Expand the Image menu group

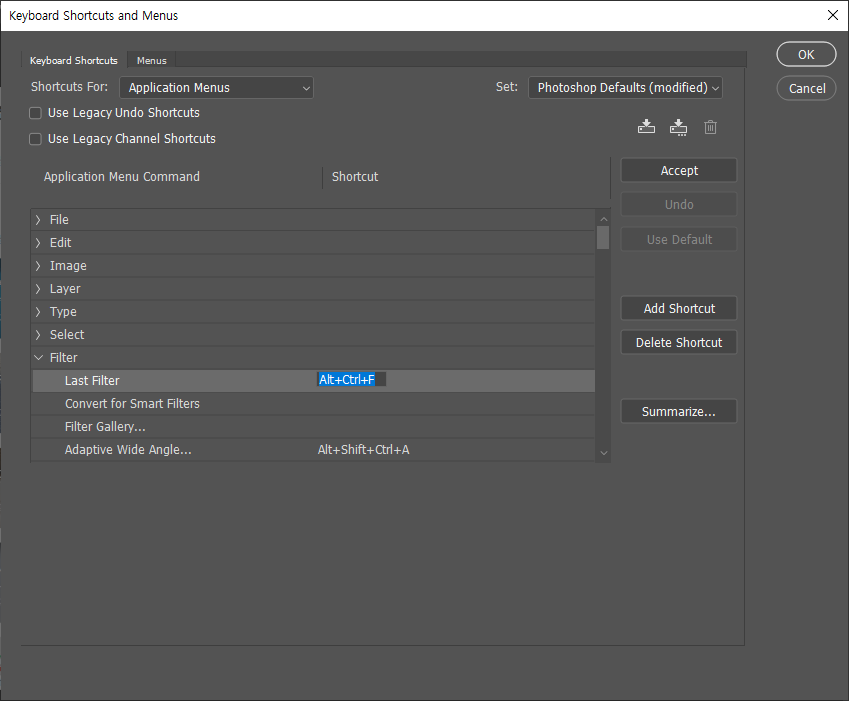coord(38,266)
